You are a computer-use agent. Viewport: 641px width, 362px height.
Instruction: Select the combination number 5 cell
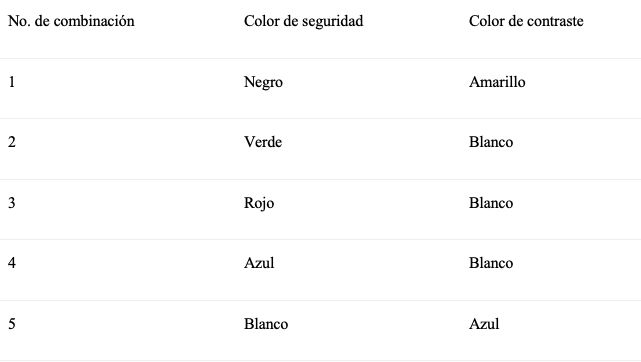11,324
